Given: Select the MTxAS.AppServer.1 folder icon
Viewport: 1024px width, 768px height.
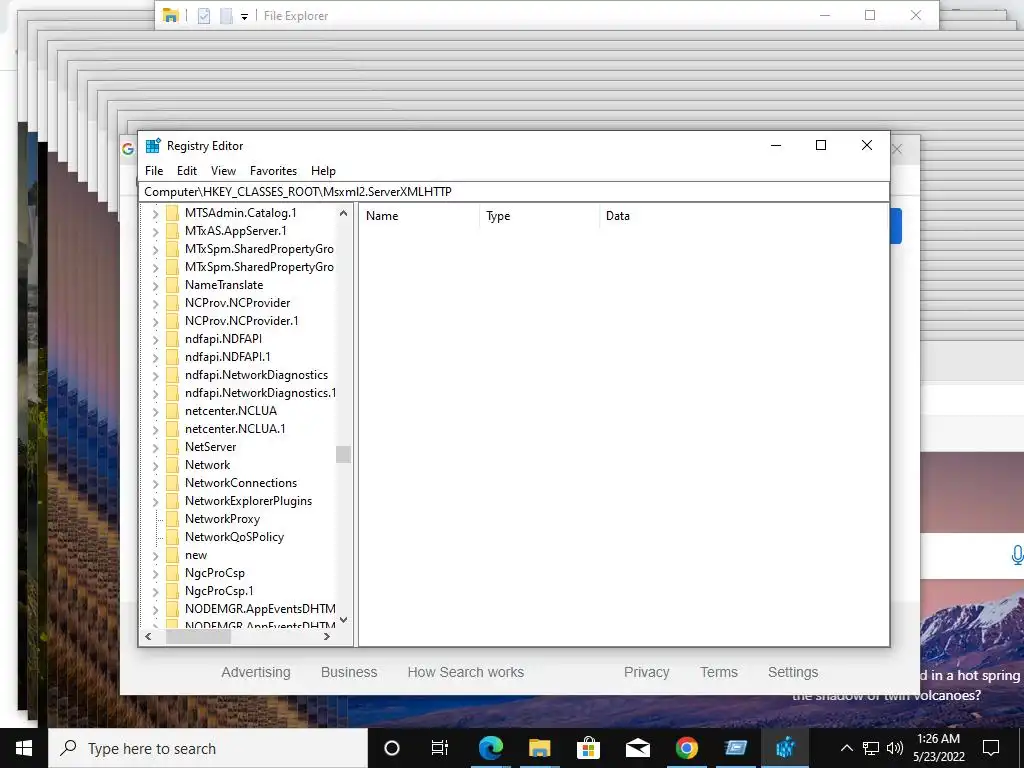Looking at the screenshot, I should coord(172,231).
